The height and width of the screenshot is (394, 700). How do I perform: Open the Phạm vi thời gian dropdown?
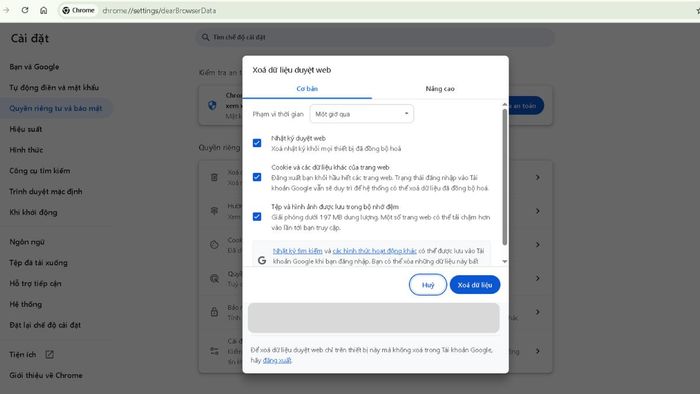point(362,114)
